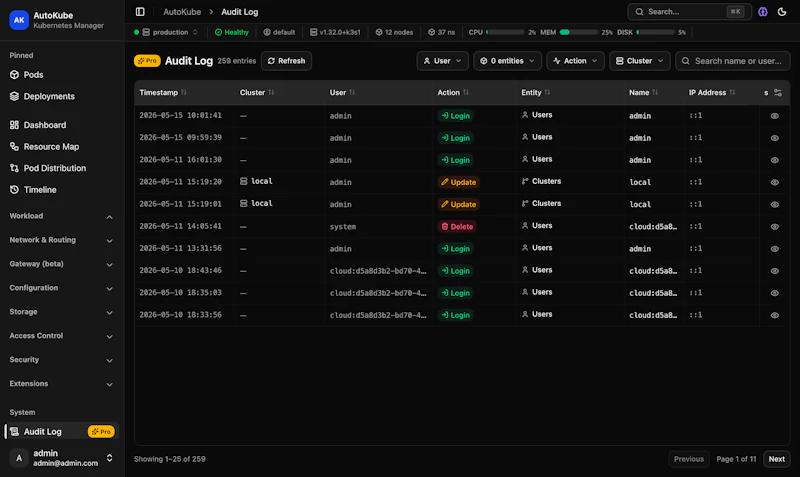Image resolution: width=800 pixels, height=477 pixels.
Task: Sort by Cluster column arrows
Action: click(x=271, y=92)
